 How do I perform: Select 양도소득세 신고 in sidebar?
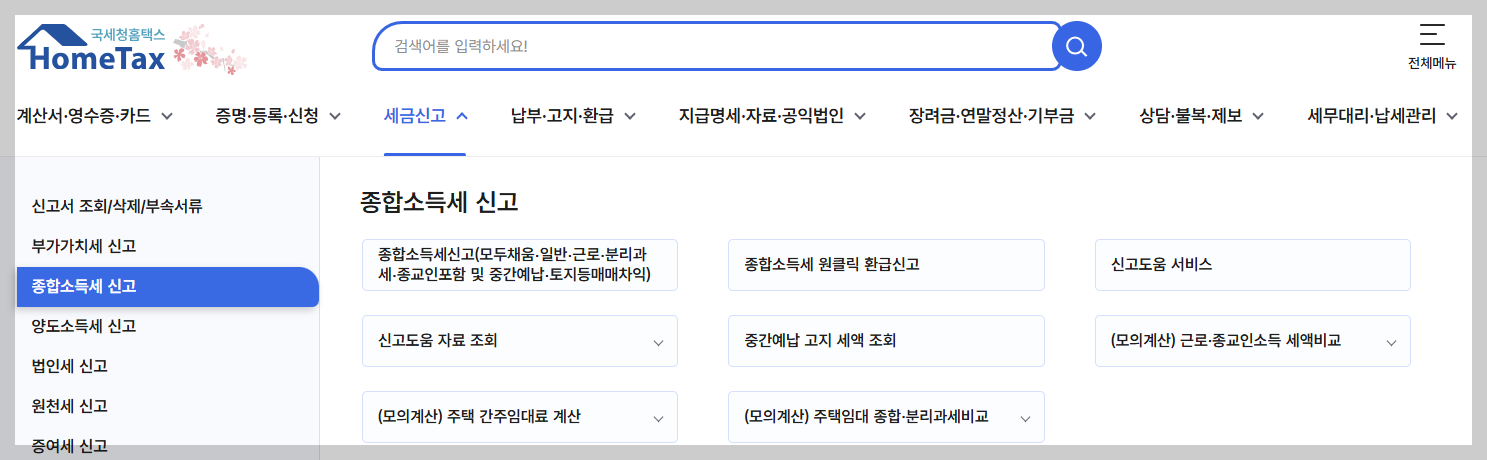pos(84,326)
